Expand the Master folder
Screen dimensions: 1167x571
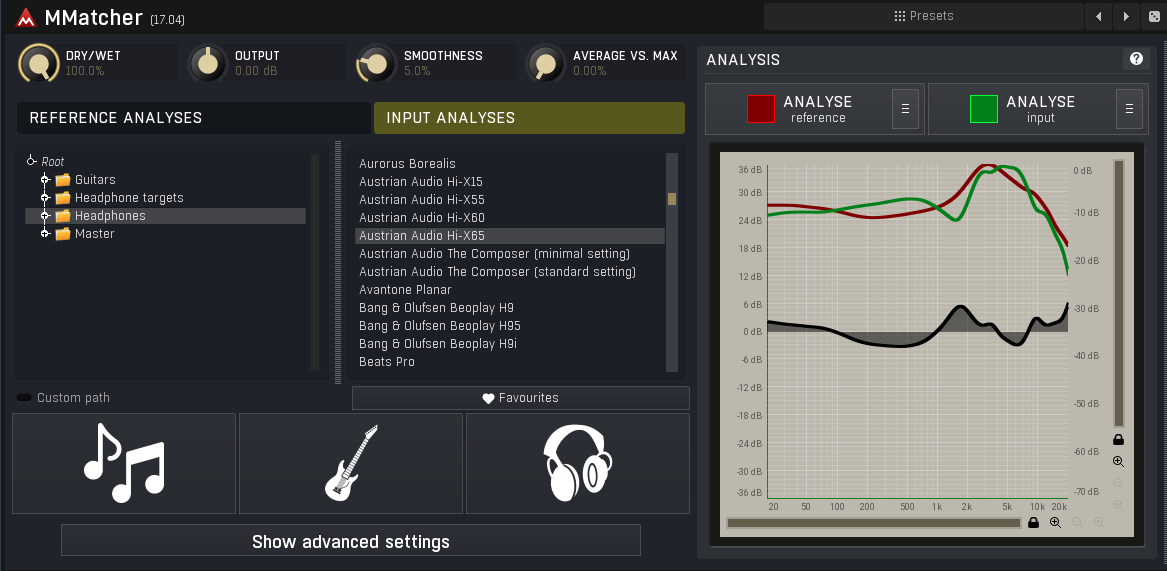pos(45,233)
